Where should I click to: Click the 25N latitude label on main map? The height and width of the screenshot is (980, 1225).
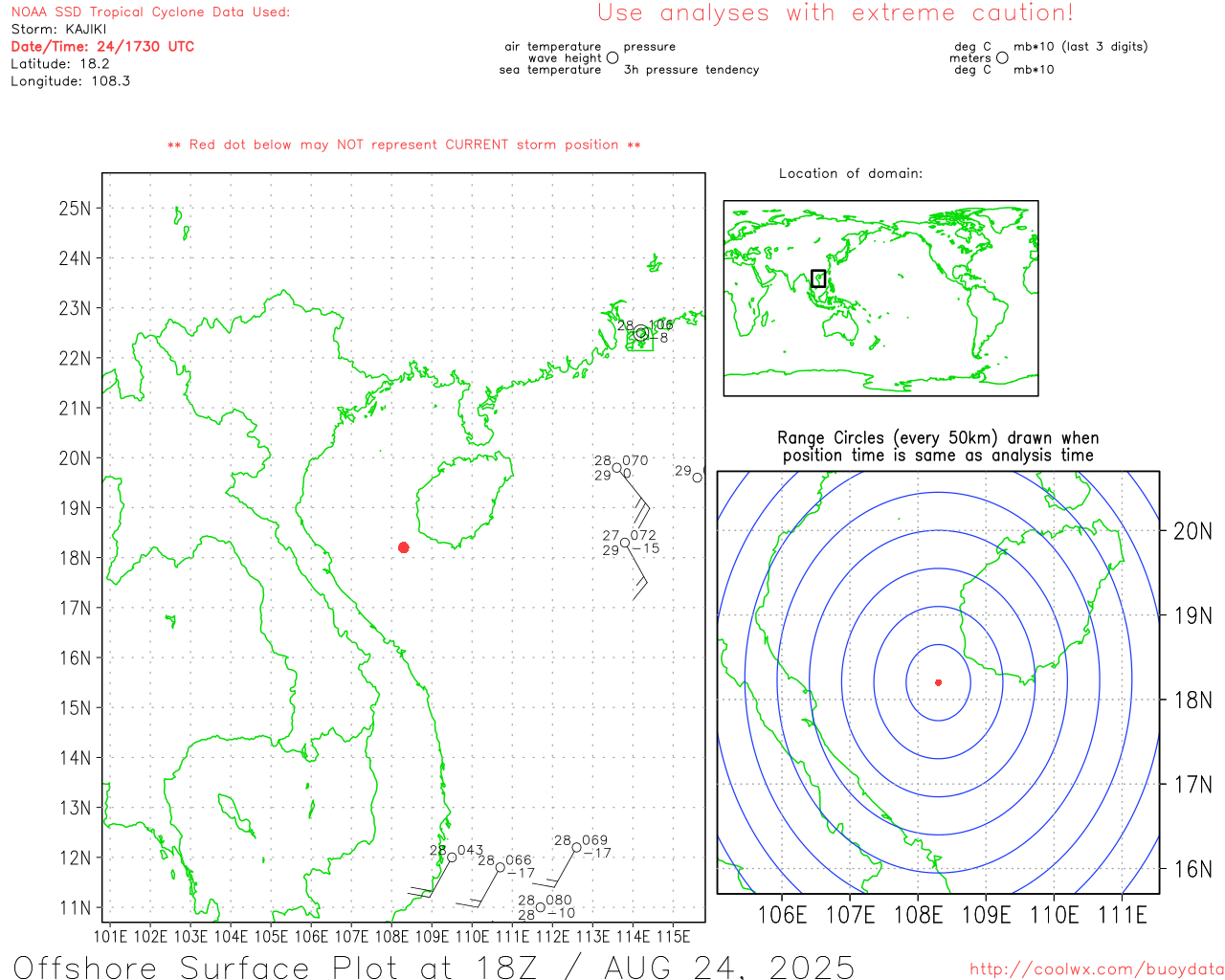click(x=76, y=208)
